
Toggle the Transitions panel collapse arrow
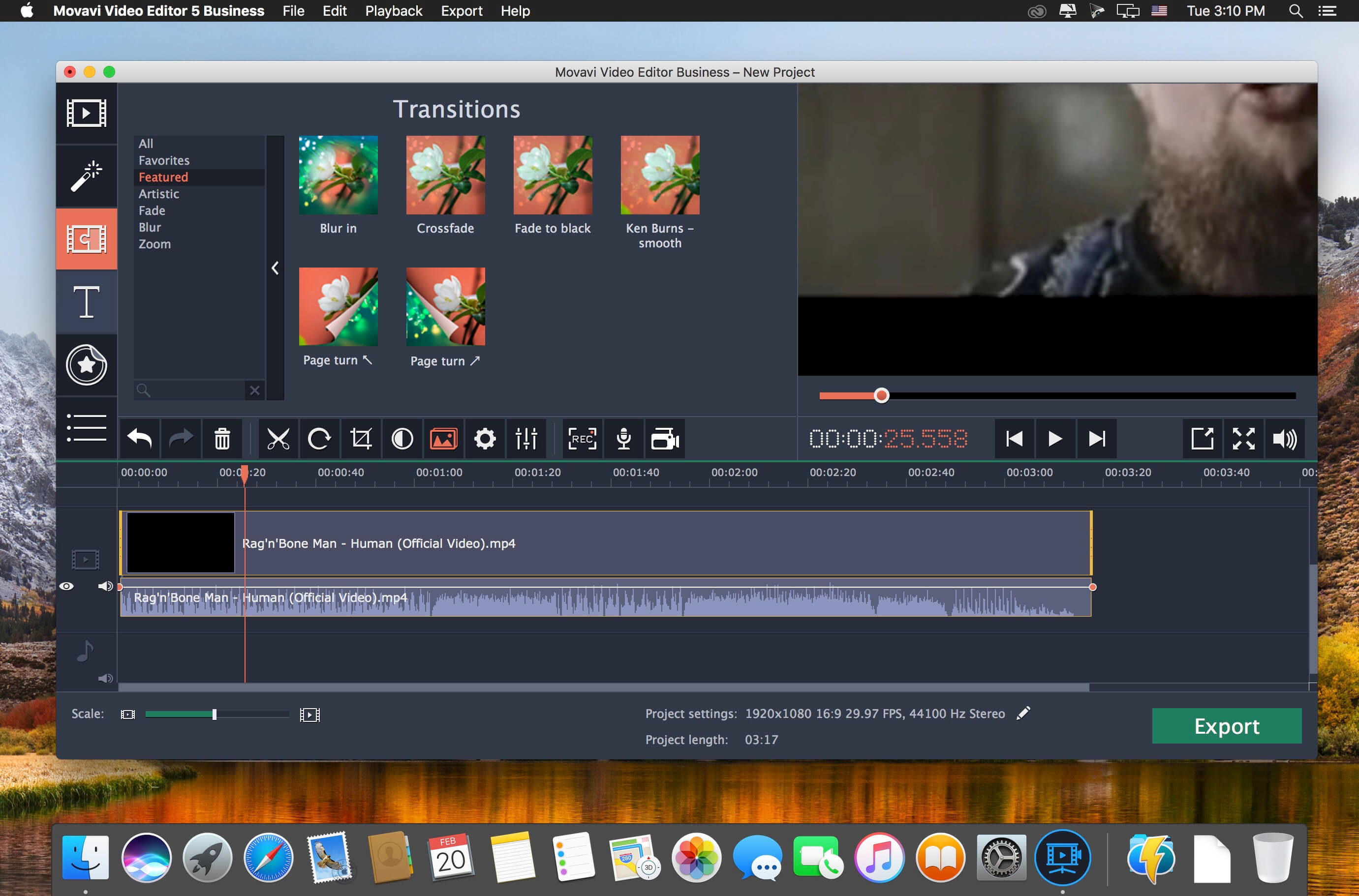275,267
